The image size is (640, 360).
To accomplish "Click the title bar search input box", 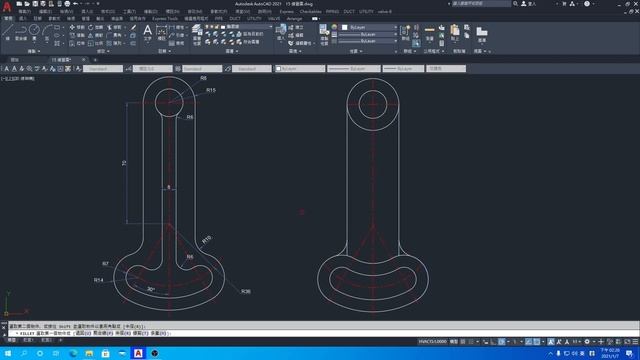I will tap(481, 4).
